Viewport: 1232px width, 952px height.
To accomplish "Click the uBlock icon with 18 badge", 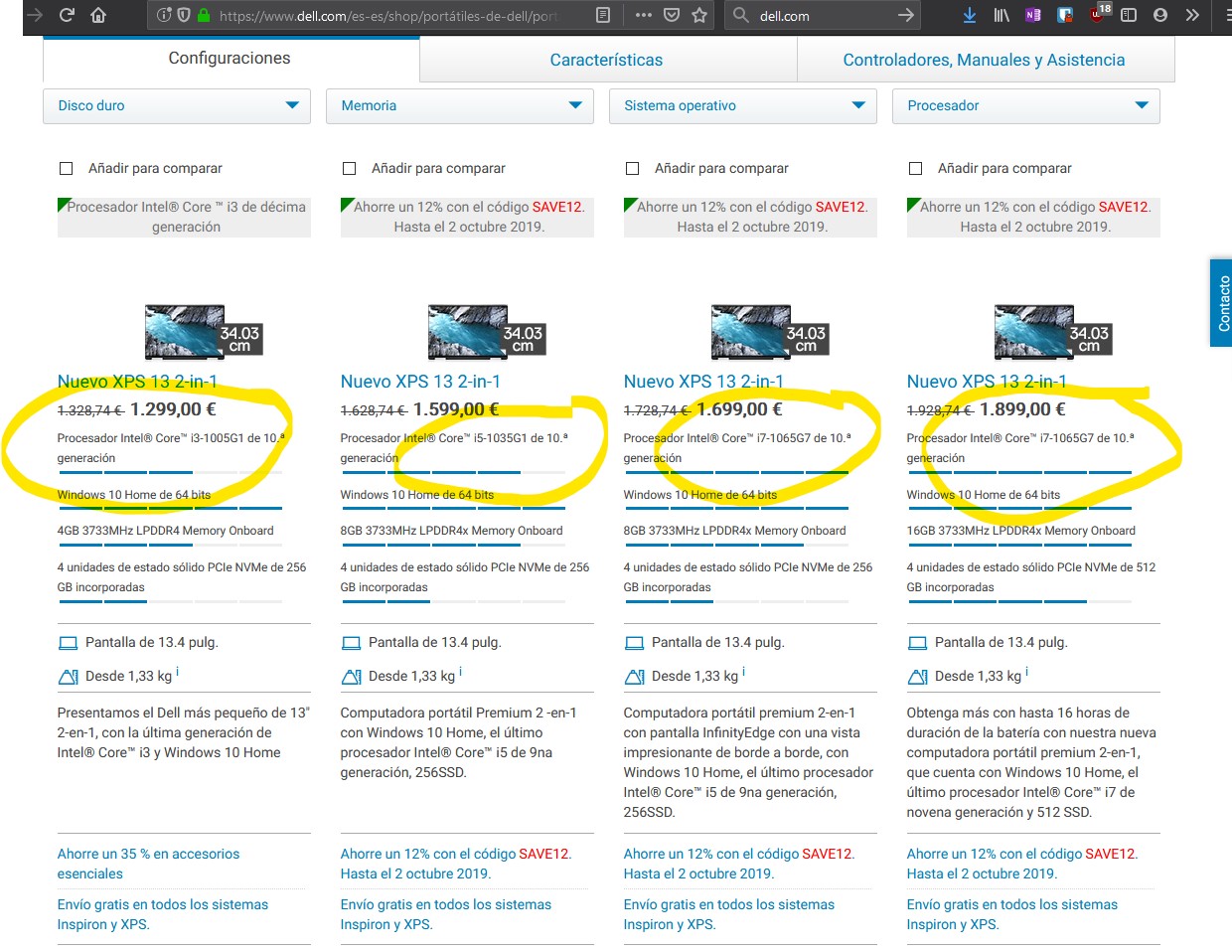I will (x=1097, y=14).
